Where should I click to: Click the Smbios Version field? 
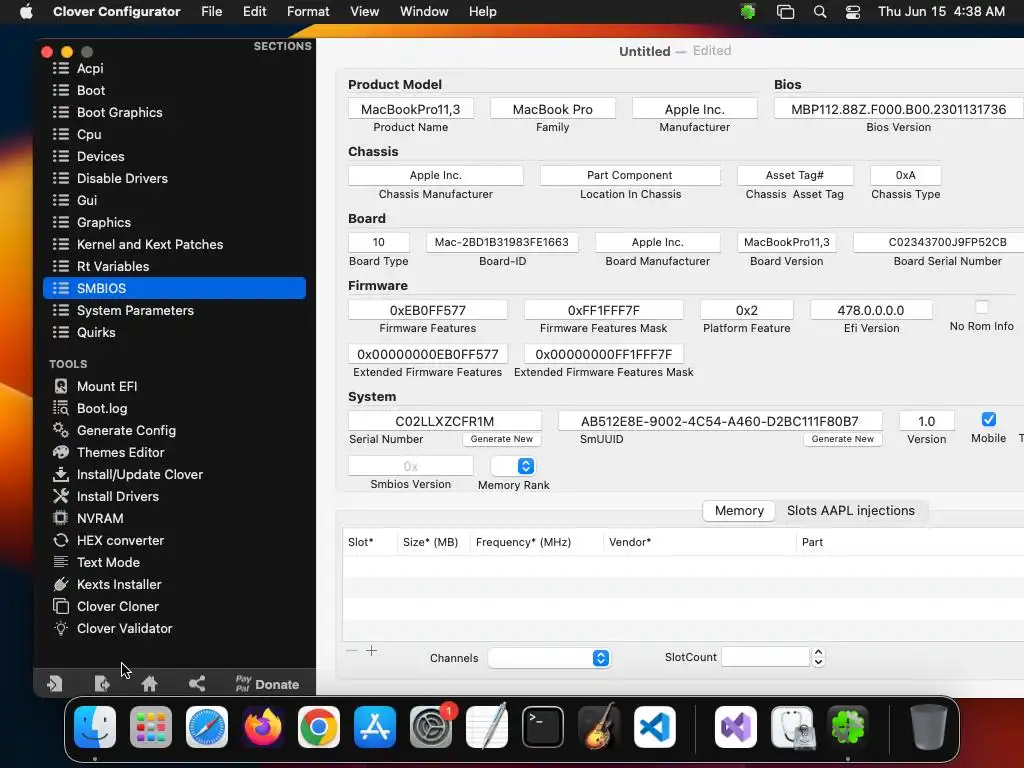(x=411, y=466)
